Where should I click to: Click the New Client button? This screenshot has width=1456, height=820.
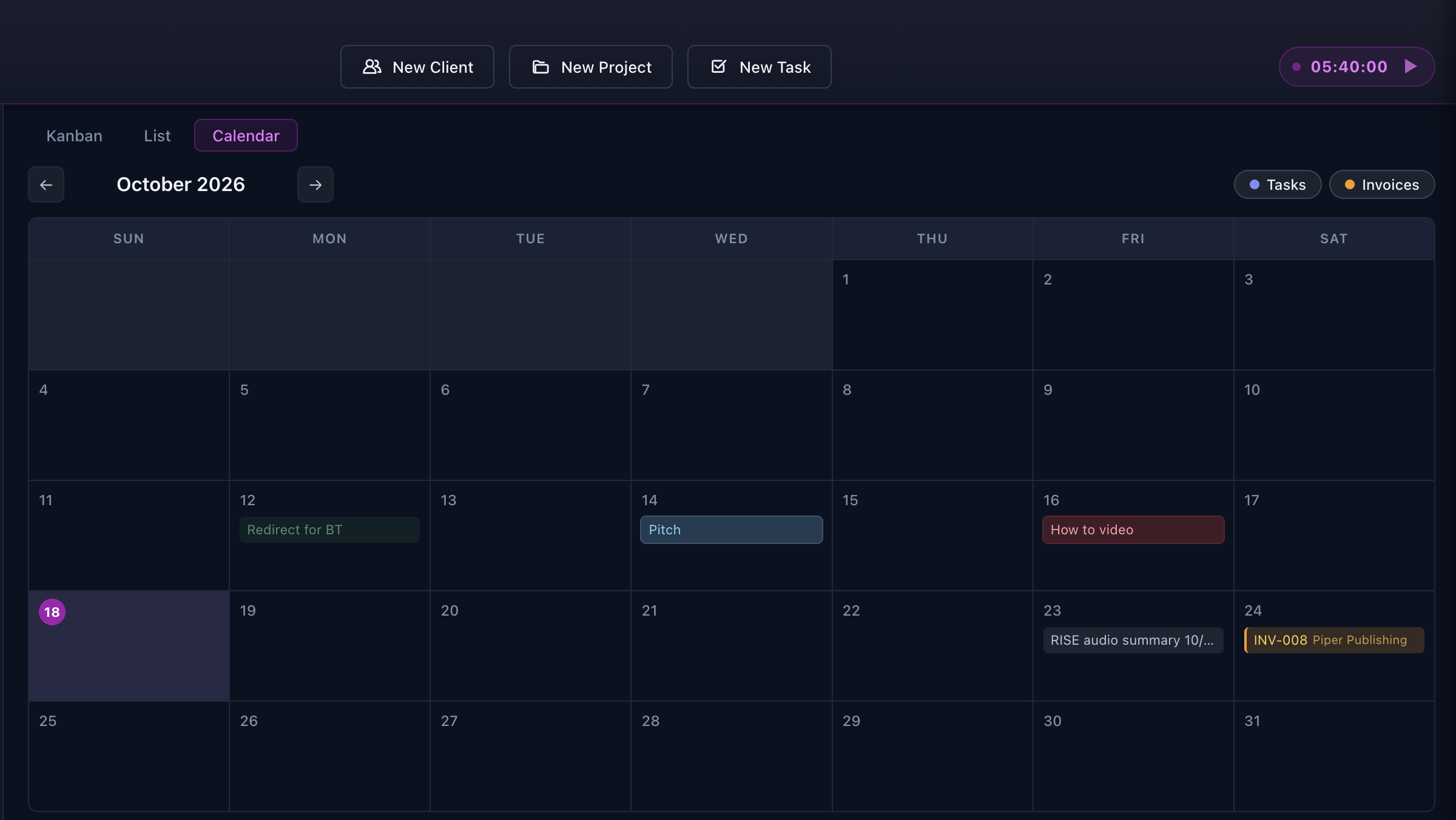click(x=417, y=67)
